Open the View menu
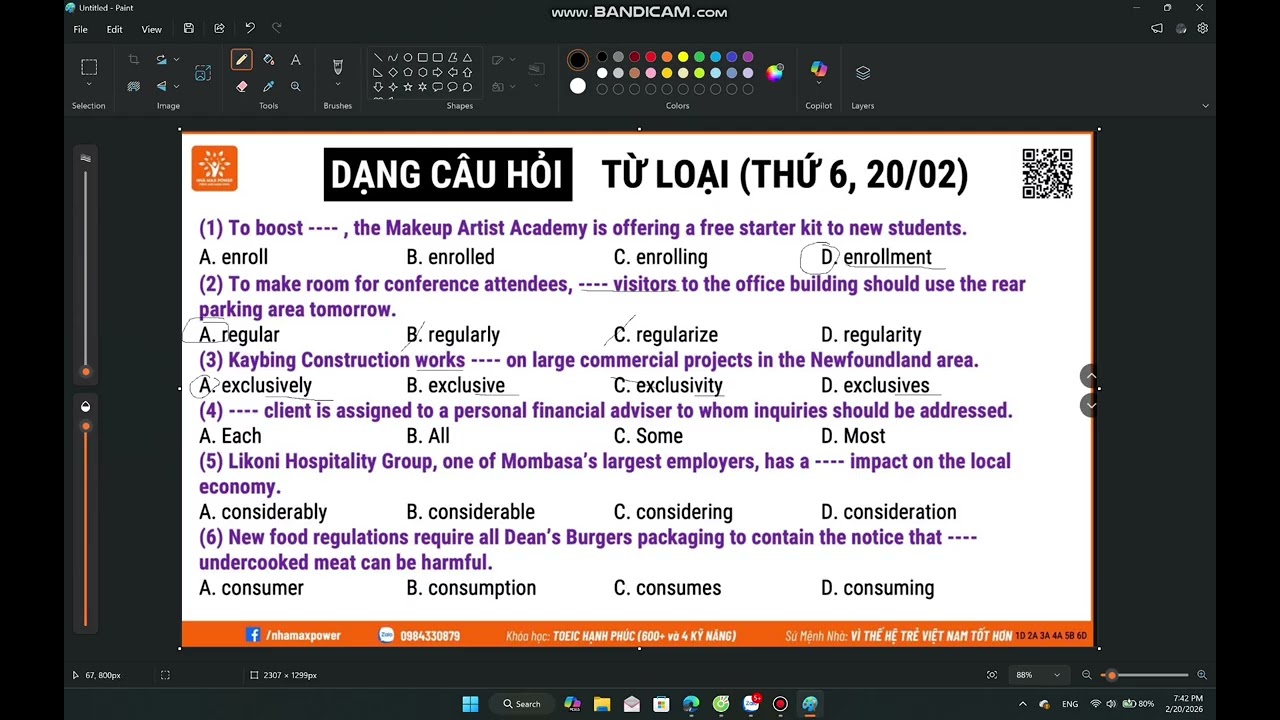1280x720 pixels. tap(151, 29)
